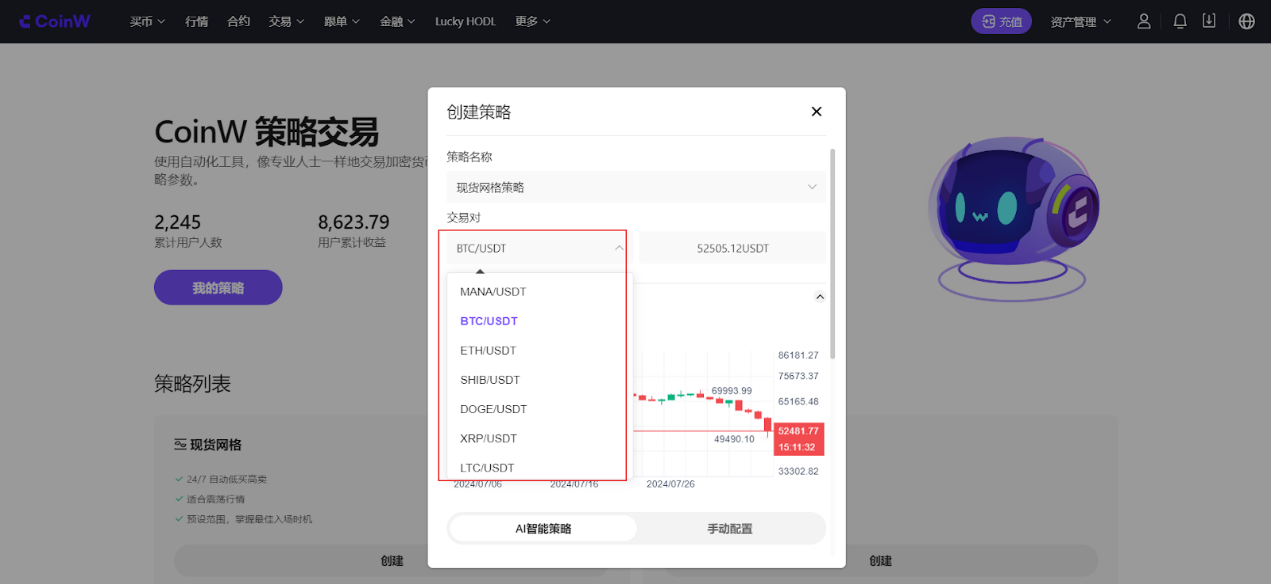Open the language globe icon
Screen dimensions: 1271x584
(x=1246, y=21)
